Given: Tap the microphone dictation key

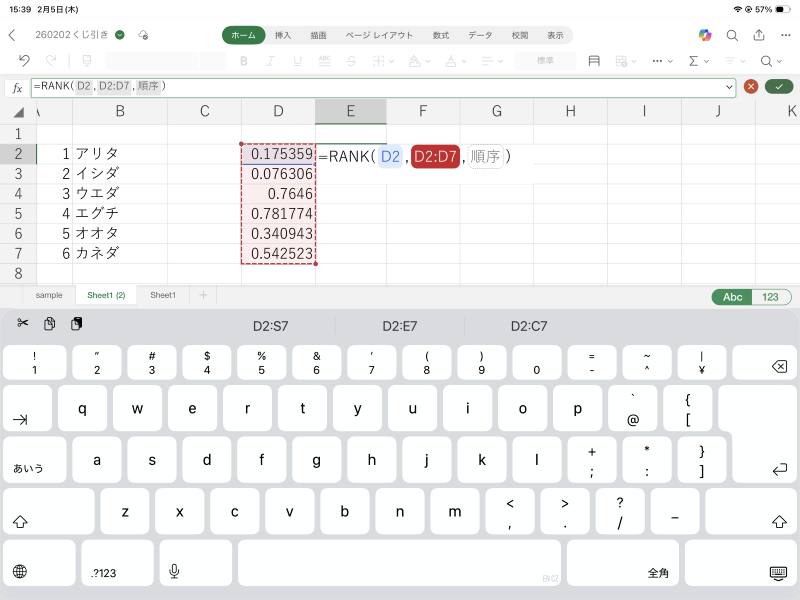Looking at the screenshot, I should coord(174,571).
